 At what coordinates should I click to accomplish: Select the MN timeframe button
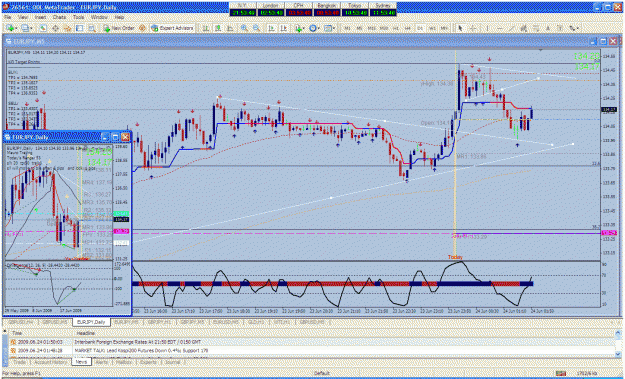tap(444, 28)
